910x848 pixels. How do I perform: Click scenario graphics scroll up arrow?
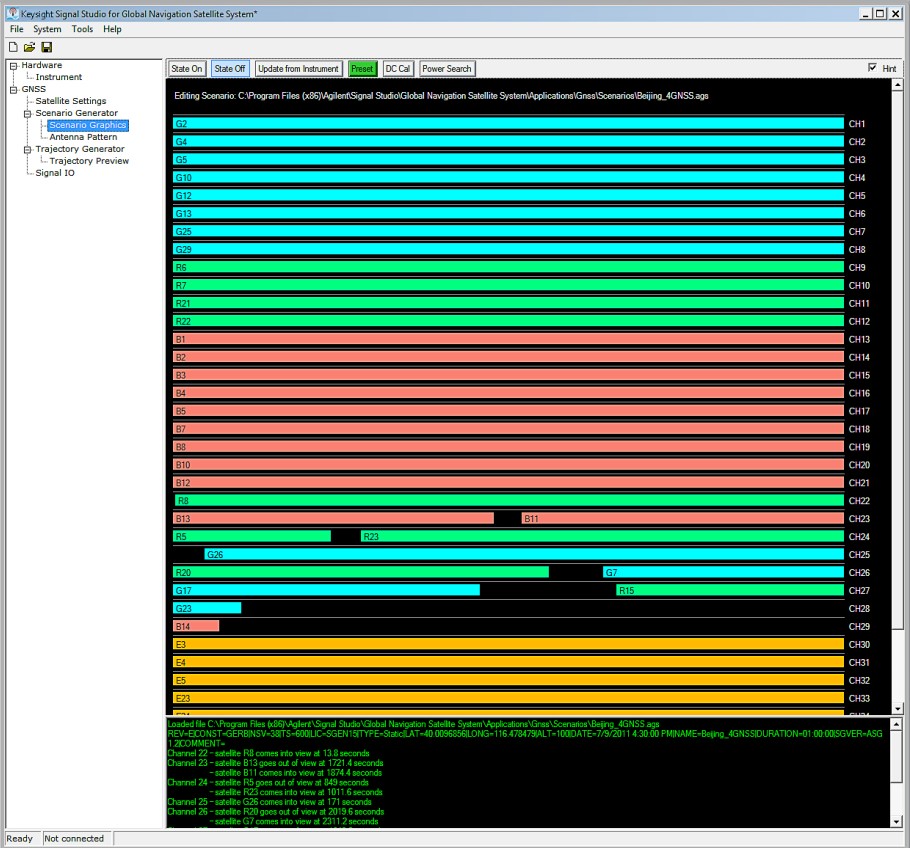(x=898, y=85)
